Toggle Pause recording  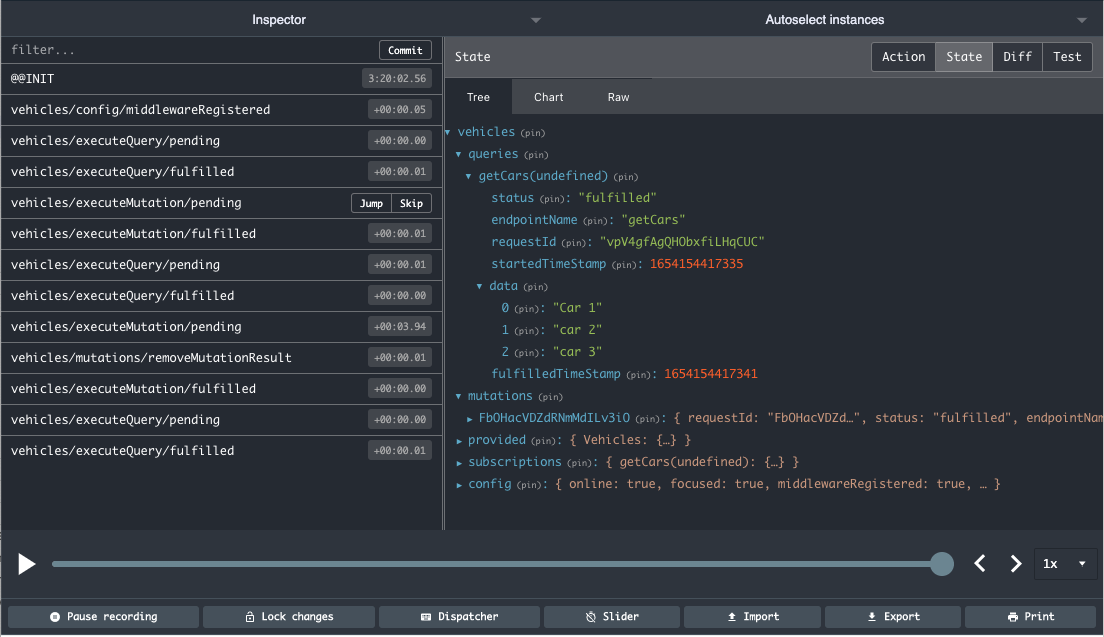coord(103,616)
